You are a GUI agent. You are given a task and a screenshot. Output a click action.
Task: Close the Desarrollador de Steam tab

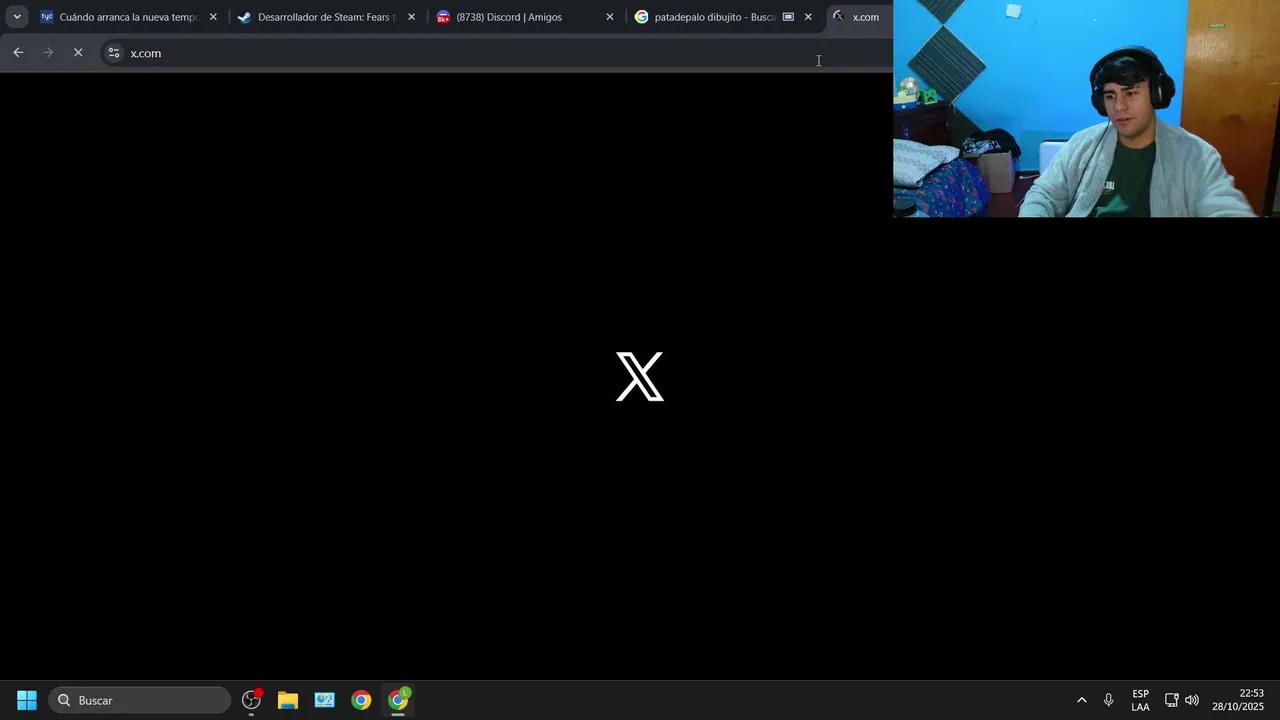click(411, 17)
